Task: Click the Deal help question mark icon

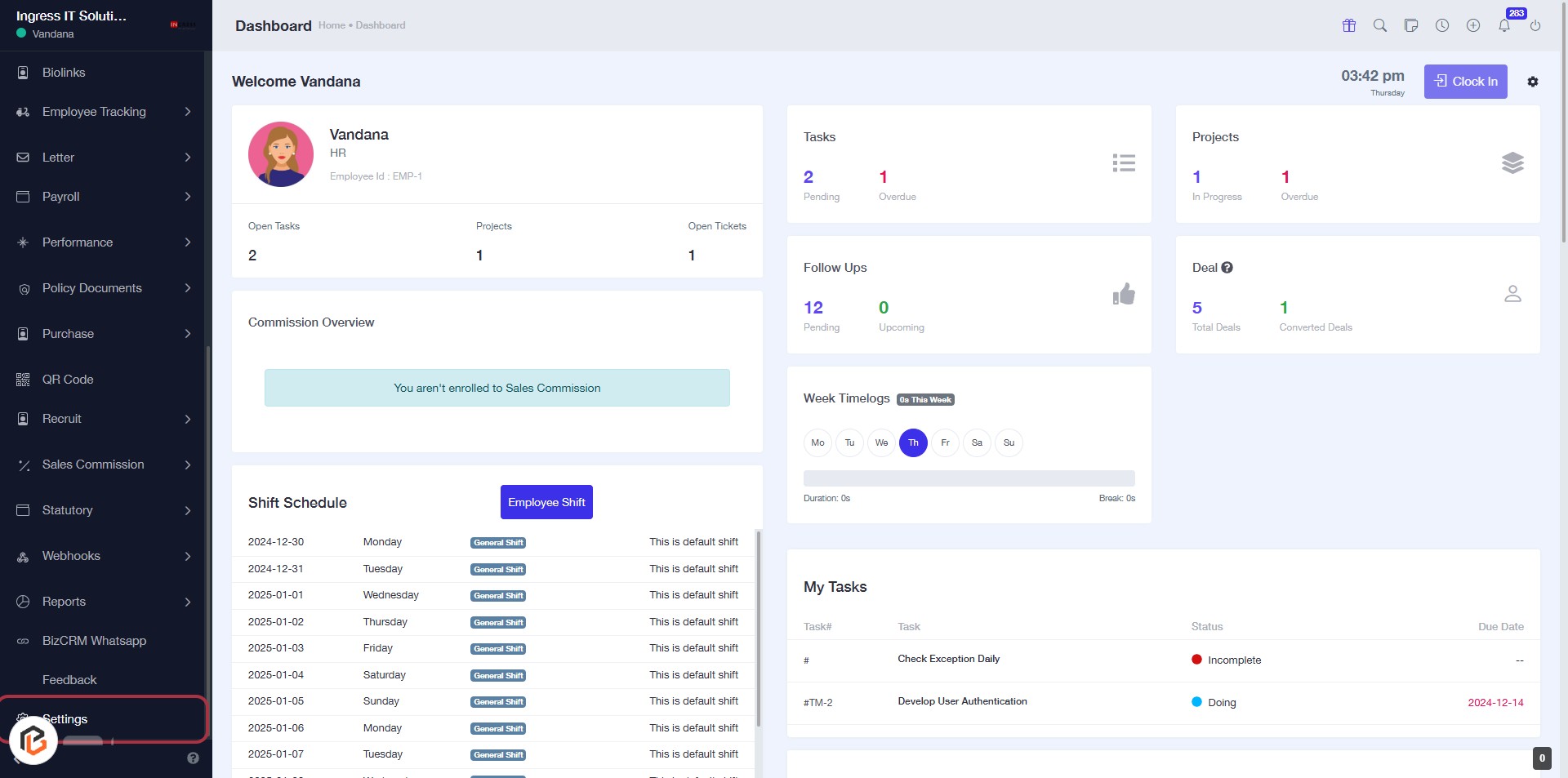Action: coord(1227,268)
